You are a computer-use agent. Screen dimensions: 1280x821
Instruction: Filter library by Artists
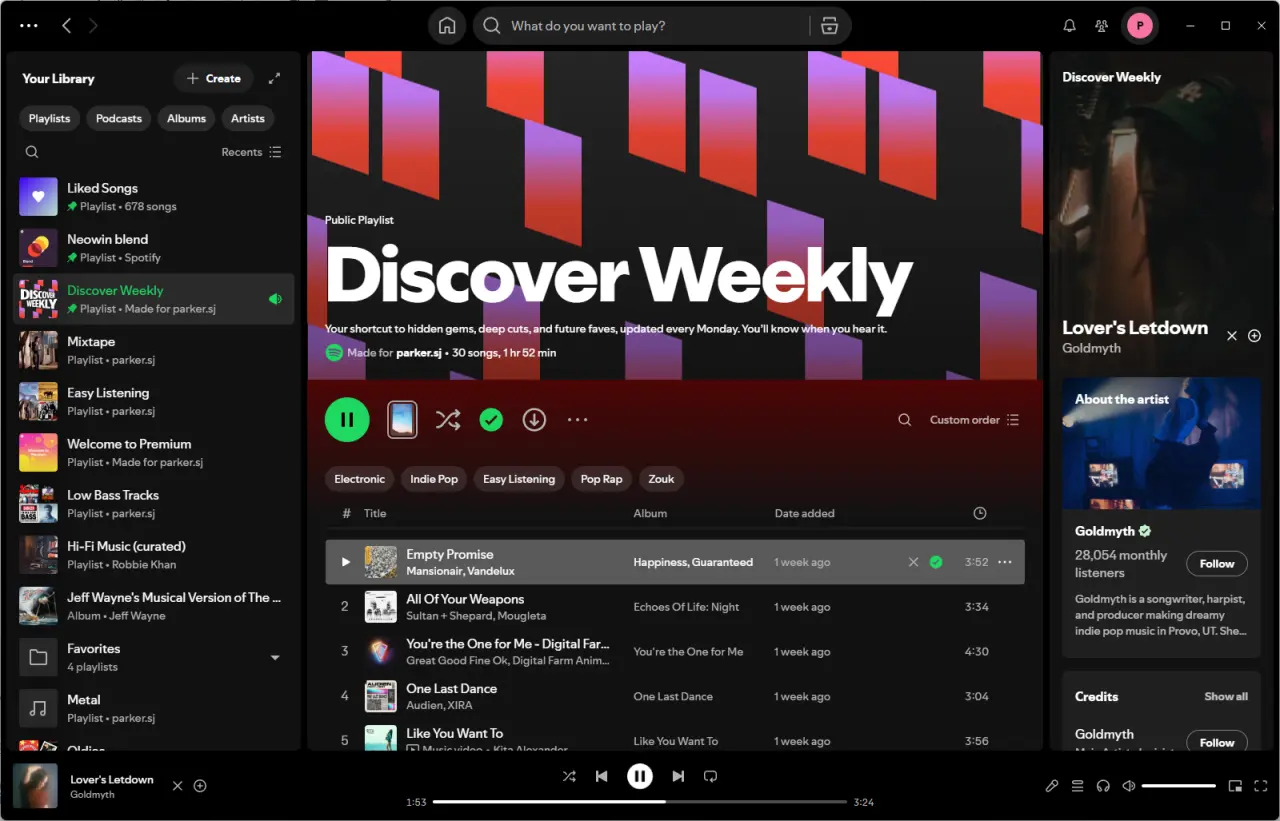(248, 118)
